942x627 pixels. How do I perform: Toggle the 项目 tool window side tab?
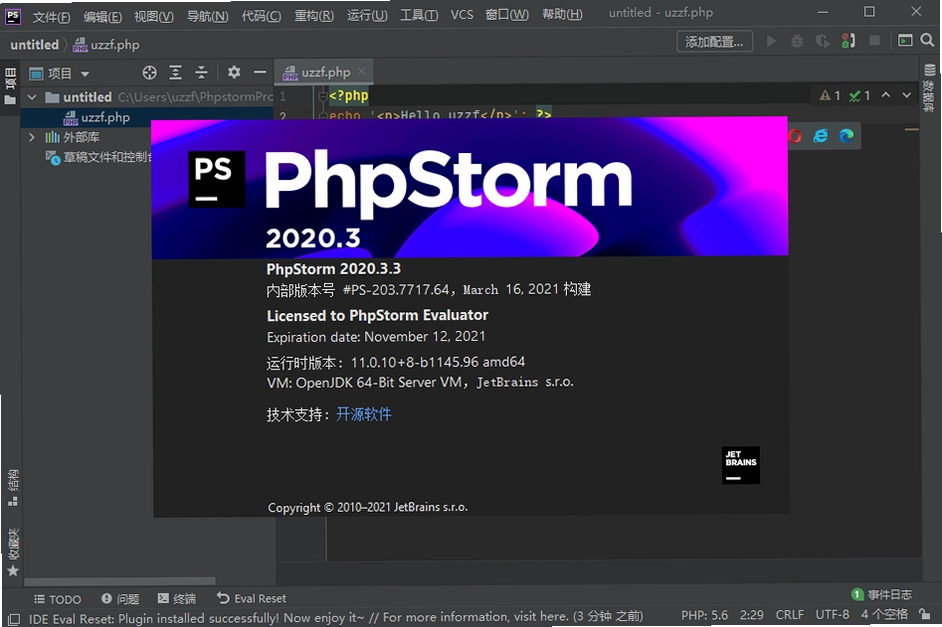[10, 86]
